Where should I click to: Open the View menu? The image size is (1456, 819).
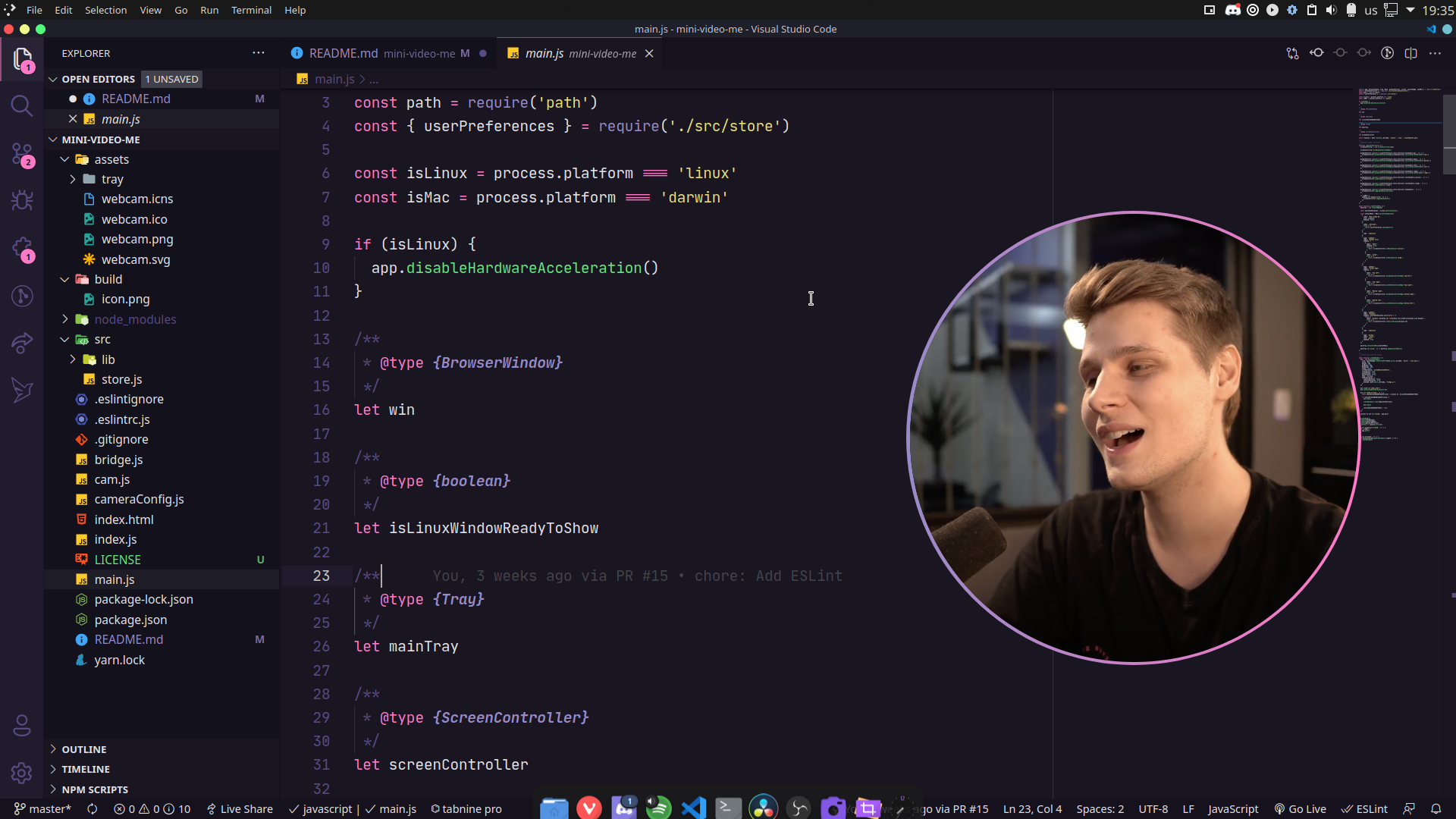click(150, 10)
